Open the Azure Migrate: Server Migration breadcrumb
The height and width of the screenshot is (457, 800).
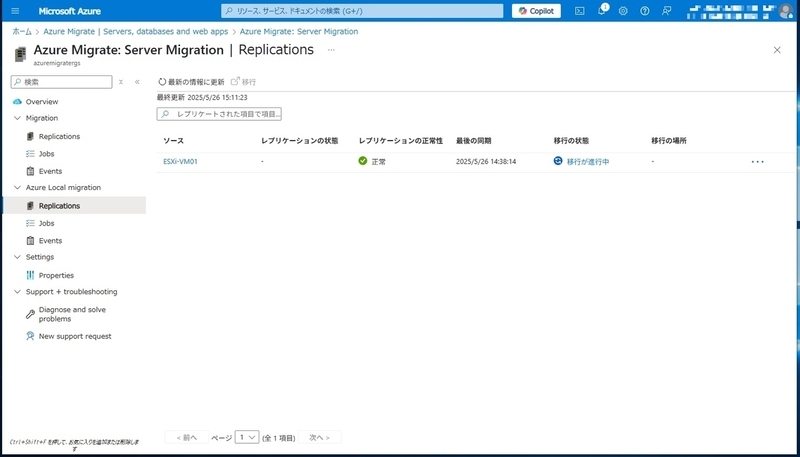(299, 32)
